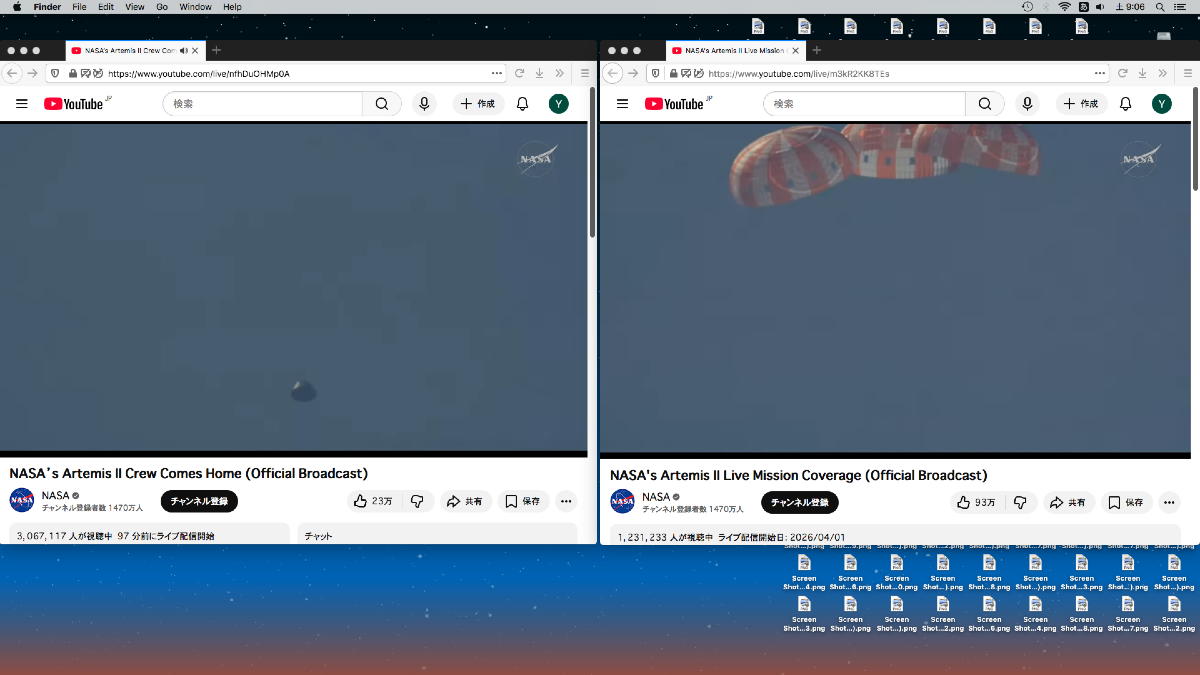The height and width of the screenshot is (675, 1200).
Task: Click NASA channel avatar in right window
Action: pyautogui.click(x=623, y=501)
